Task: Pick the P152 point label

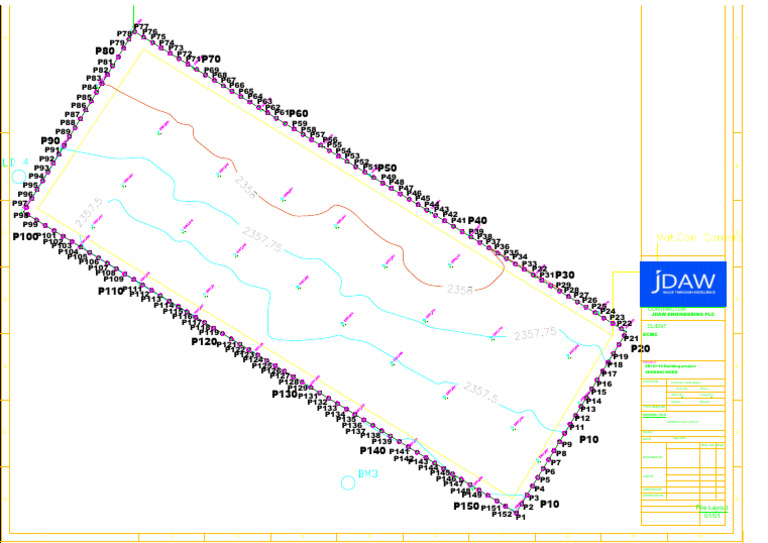Action: [x=502, y=515]
